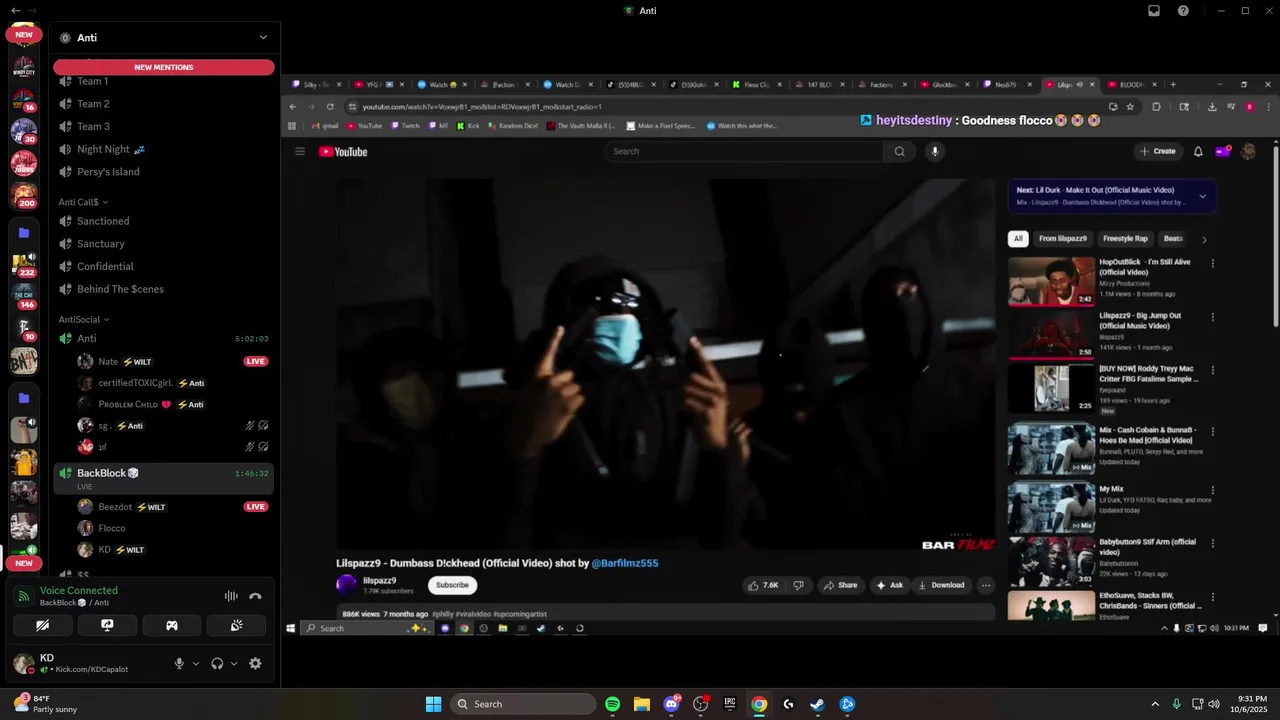The height and width of the screenshot is (720, 1280).
Task: Open the YouTube notifications bell
Action: pyautogui.click(x=1198, y=152)
